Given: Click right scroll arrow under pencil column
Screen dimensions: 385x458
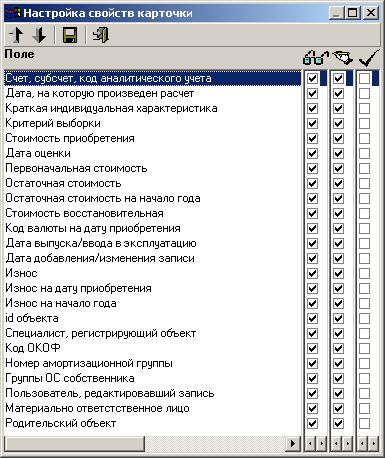Looking at the screenshot, I should tap(348, 444).
